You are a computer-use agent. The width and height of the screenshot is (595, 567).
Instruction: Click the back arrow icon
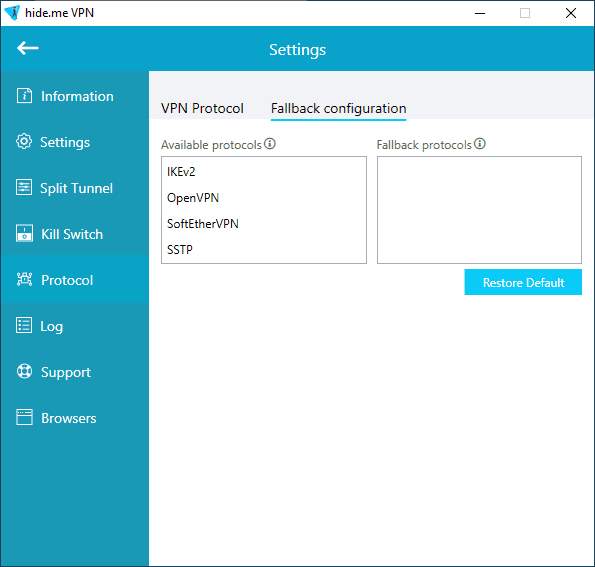(28, 48)
